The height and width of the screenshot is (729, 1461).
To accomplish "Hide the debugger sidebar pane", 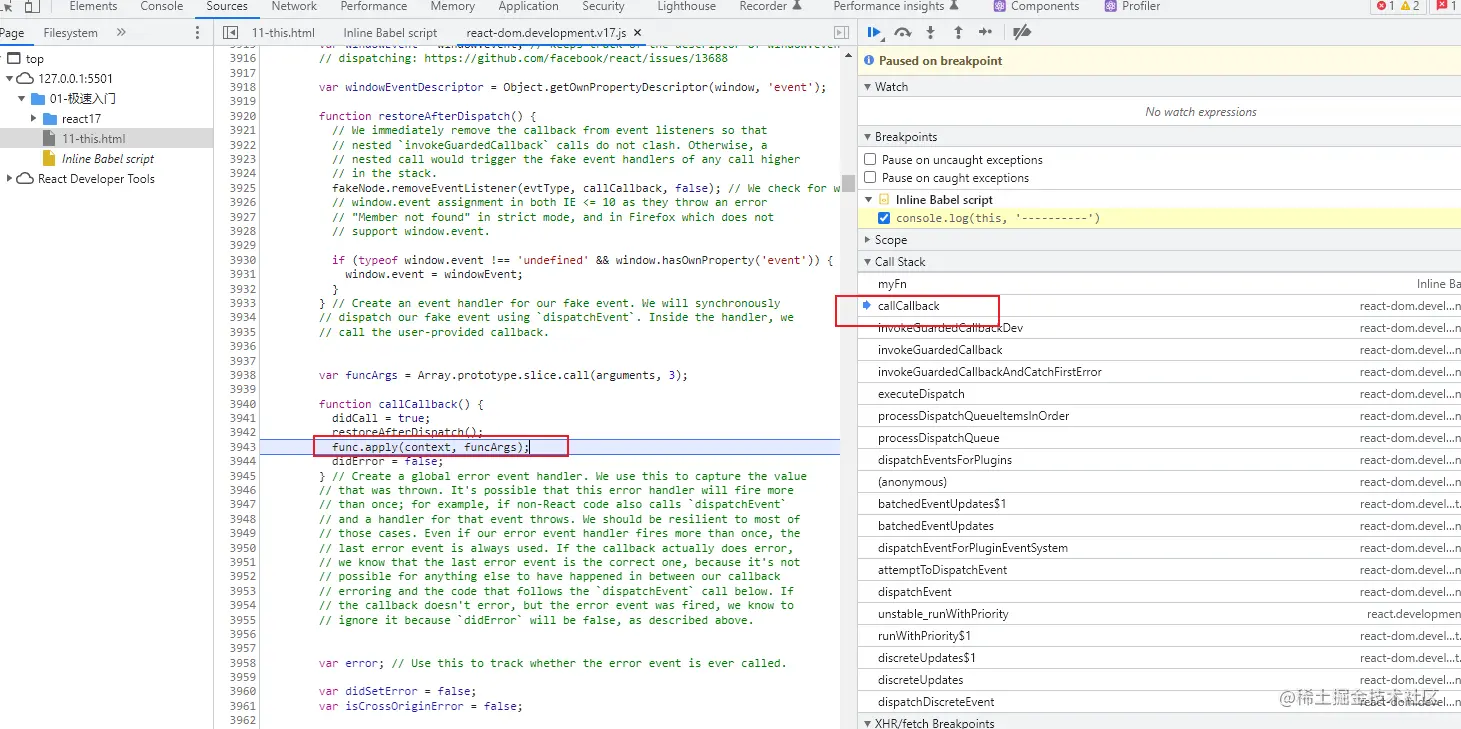I will 841,33.
